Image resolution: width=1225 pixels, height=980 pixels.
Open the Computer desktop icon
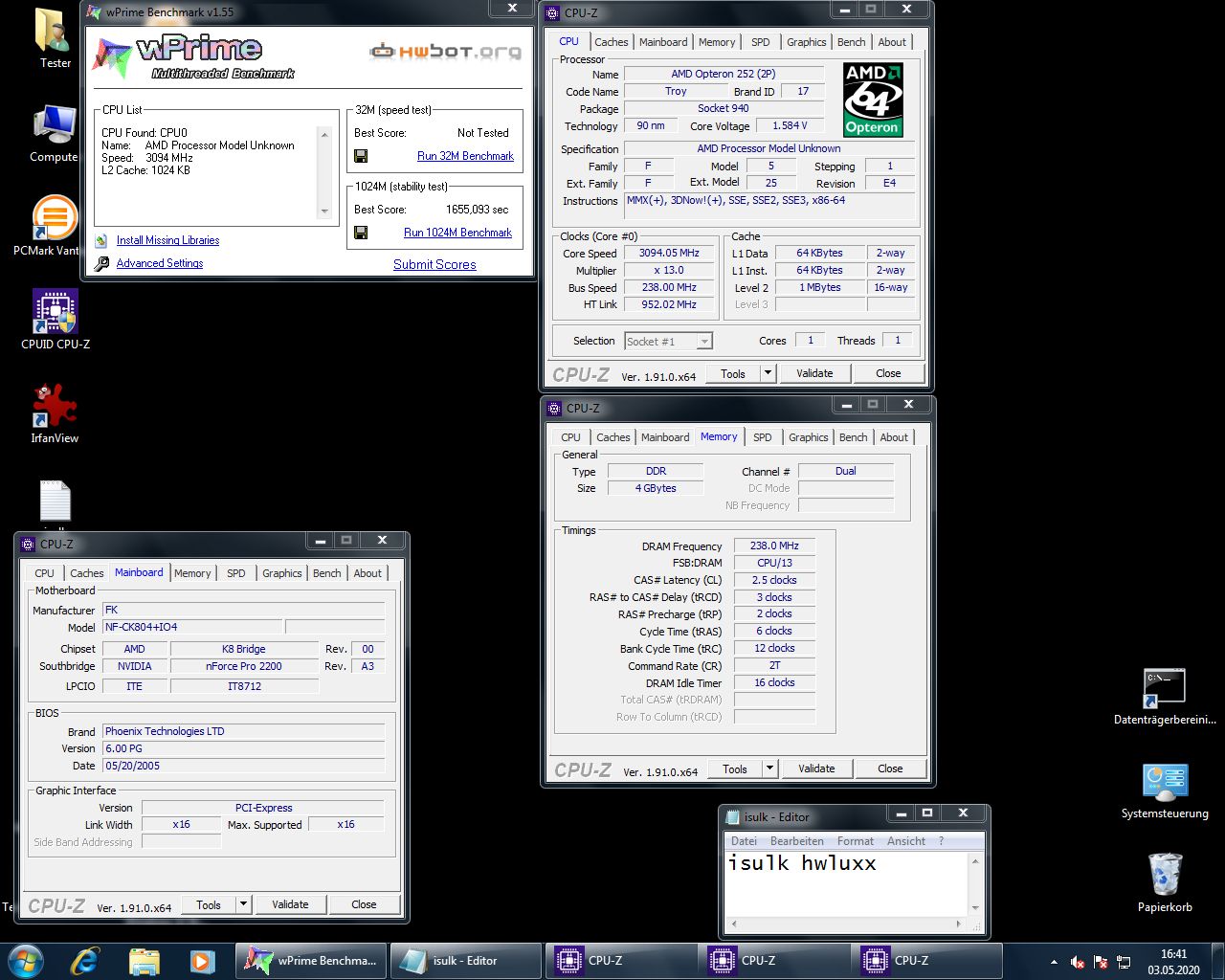(55, 133)
